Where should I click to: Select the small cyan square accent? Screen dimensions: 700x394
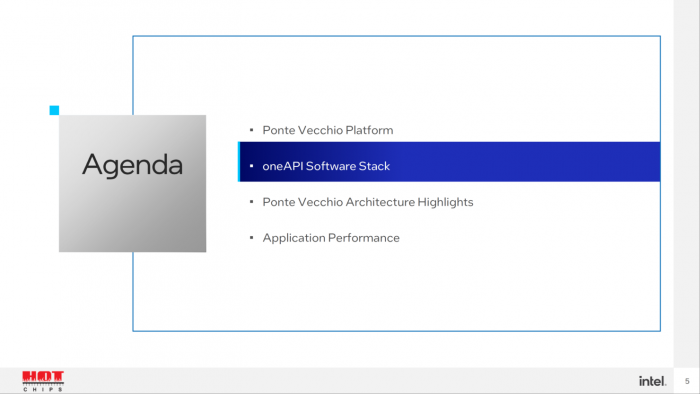(x=54, y=110)
